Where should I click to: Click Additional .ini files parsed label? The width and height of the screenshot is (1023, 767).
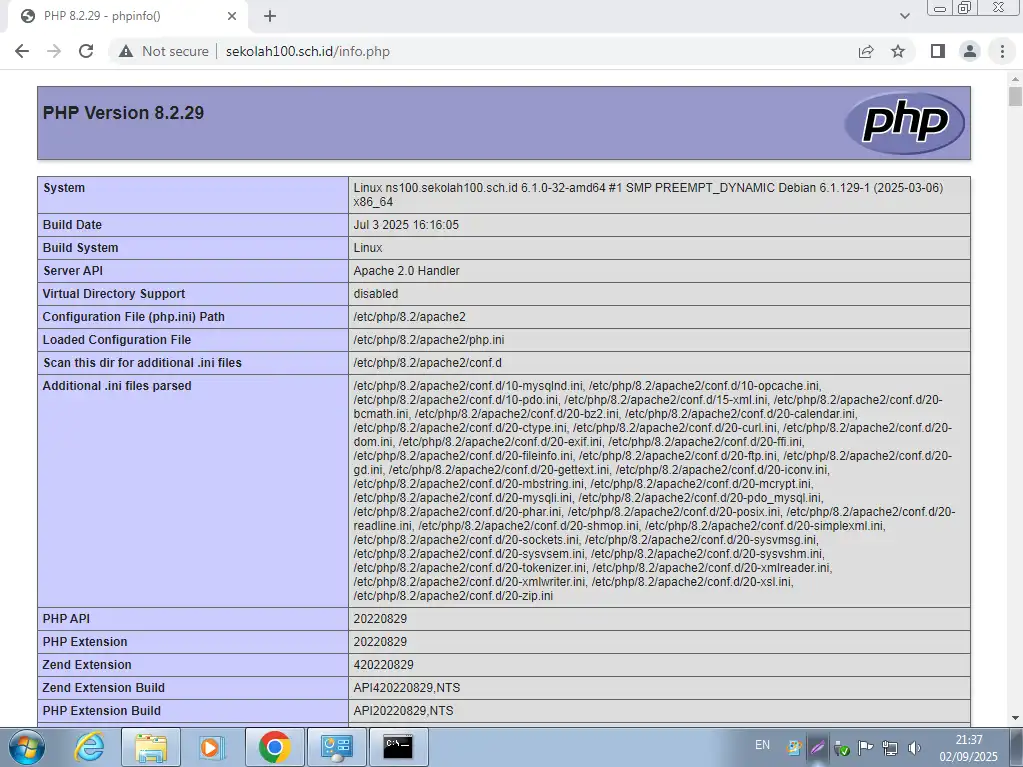(x=117, y=386)
